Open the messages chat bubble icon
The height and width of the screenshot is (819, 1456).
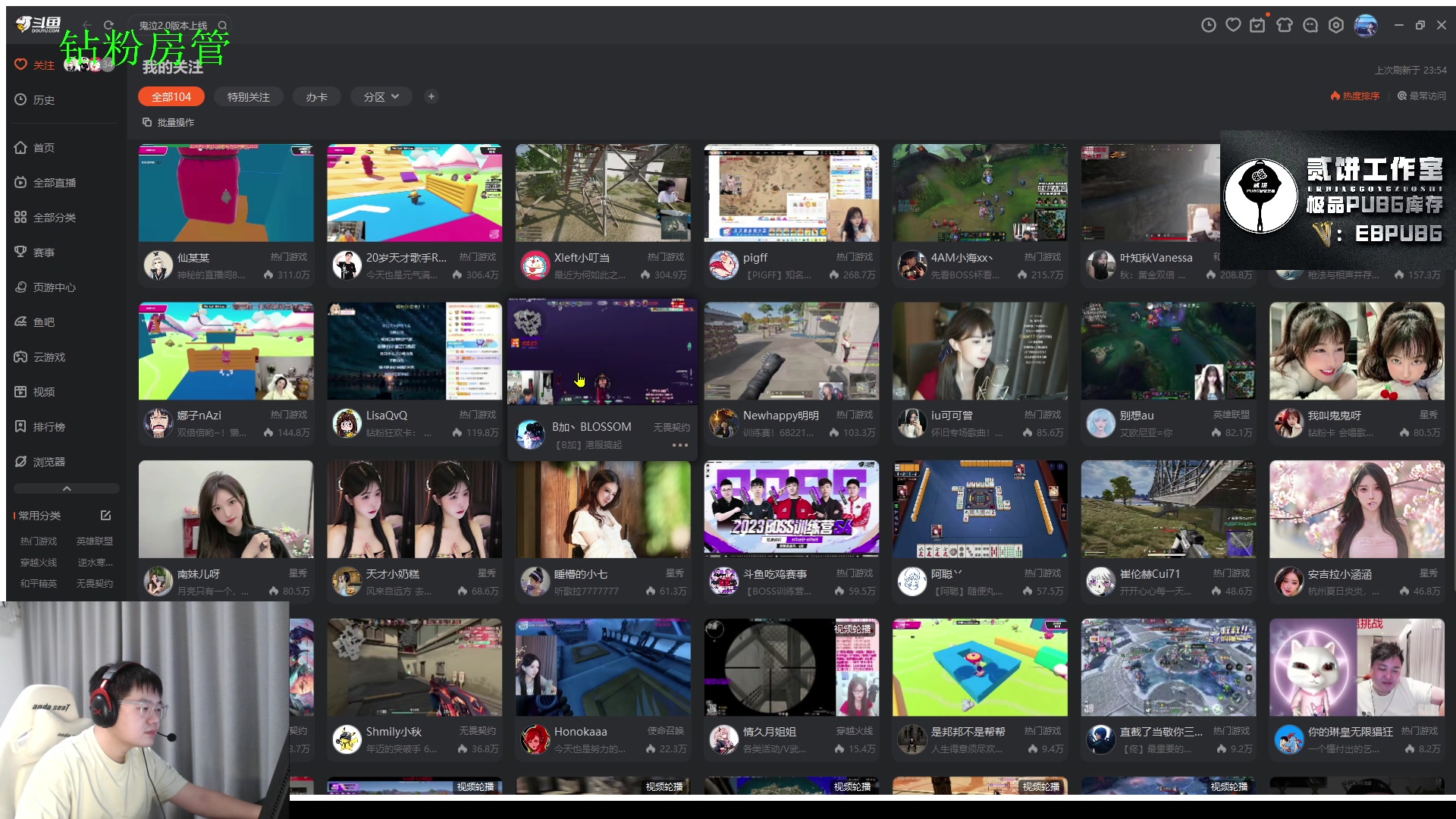click(1310, 25)
